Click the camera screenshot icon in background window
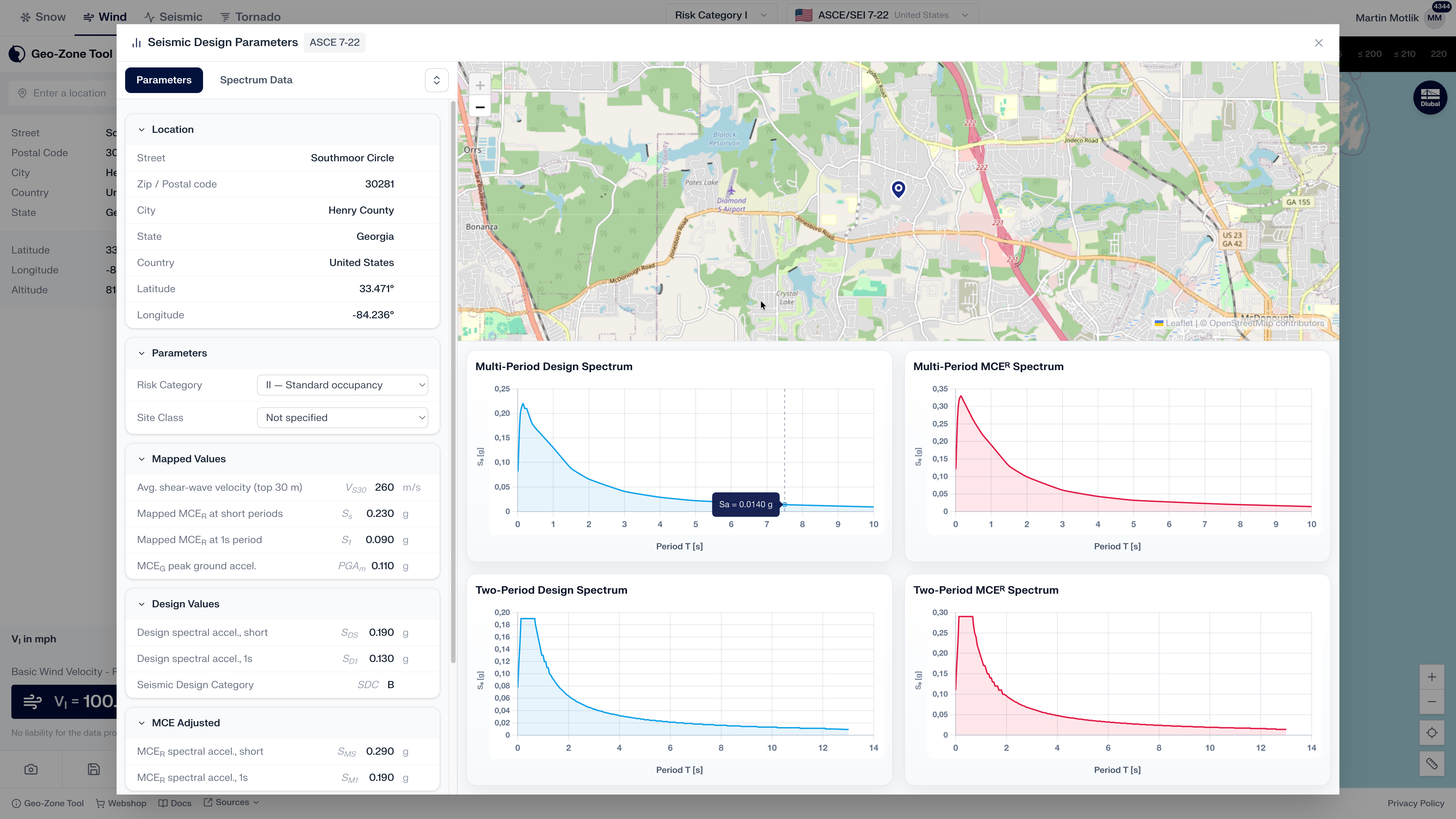 31,769
